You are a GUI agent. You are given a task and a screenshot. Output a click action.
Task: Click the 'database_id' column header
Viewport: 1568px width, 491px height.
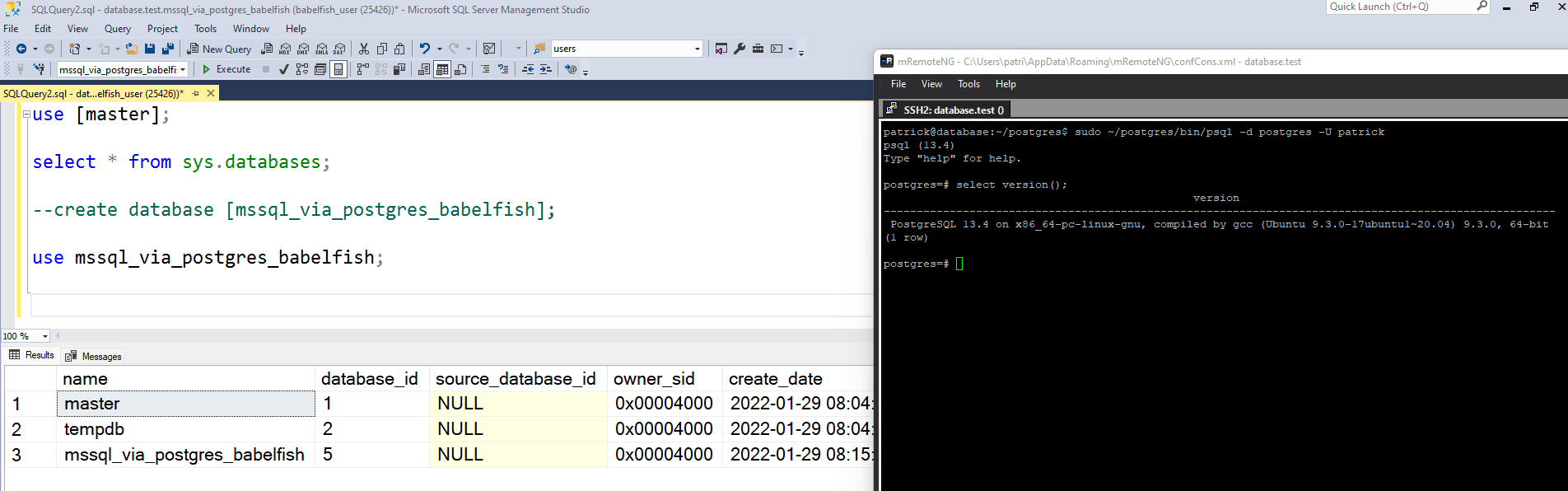[x=372, y=379]
